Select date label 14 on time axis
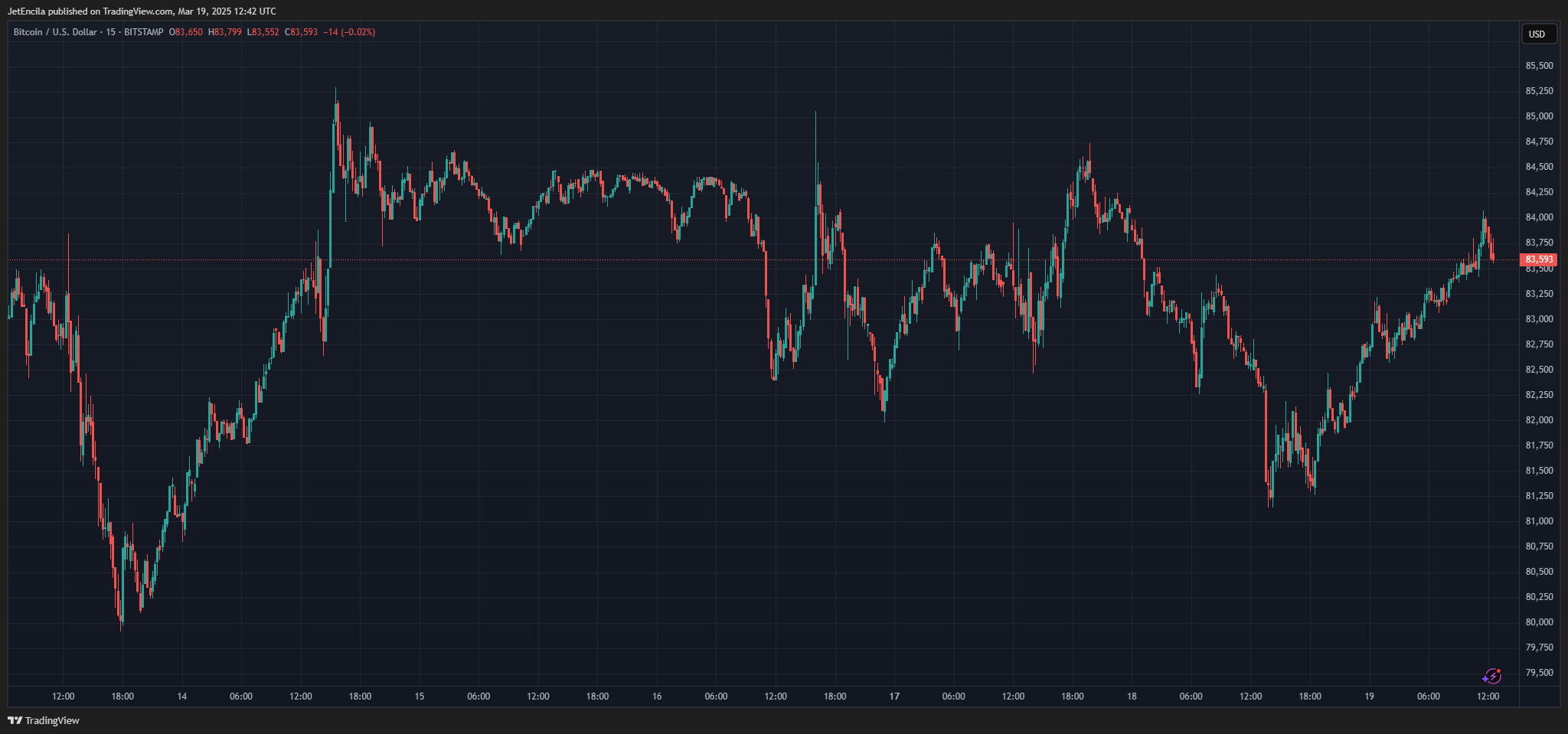1568x734 pixels. click(x=181, y=696)
